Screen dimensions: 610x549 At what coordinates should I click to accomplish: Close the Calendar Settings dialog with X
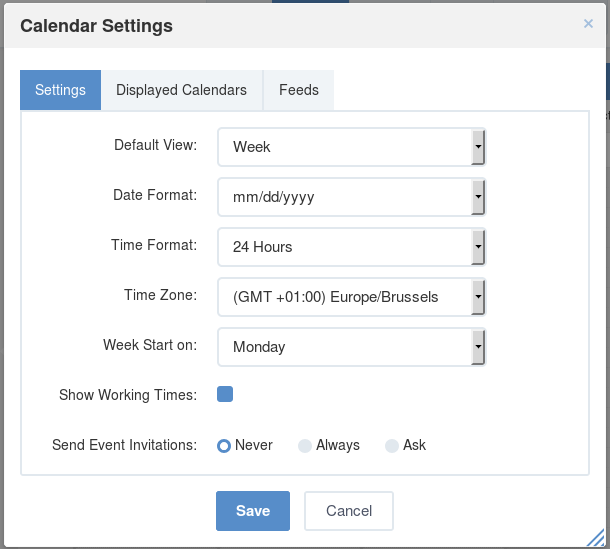[588, 24]
